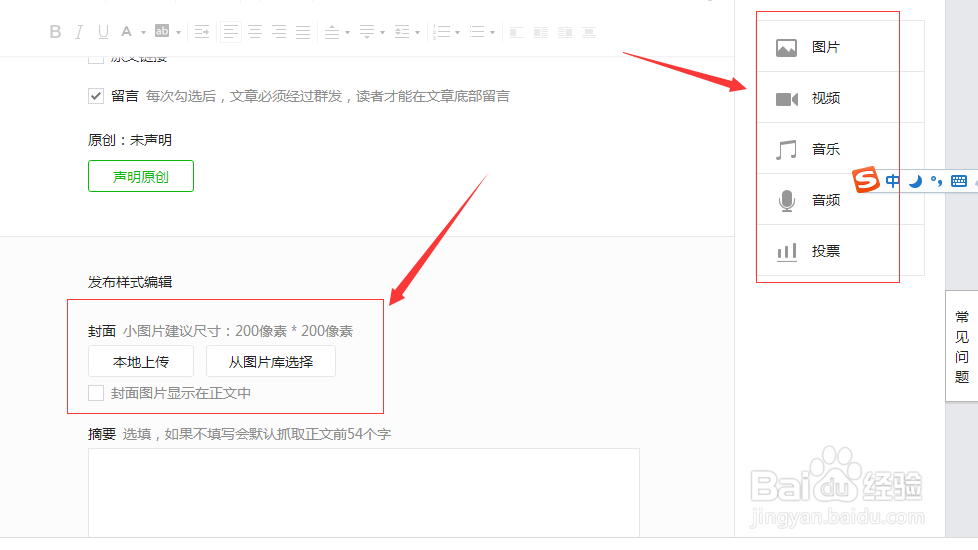Align text right

tap(279, 32)
